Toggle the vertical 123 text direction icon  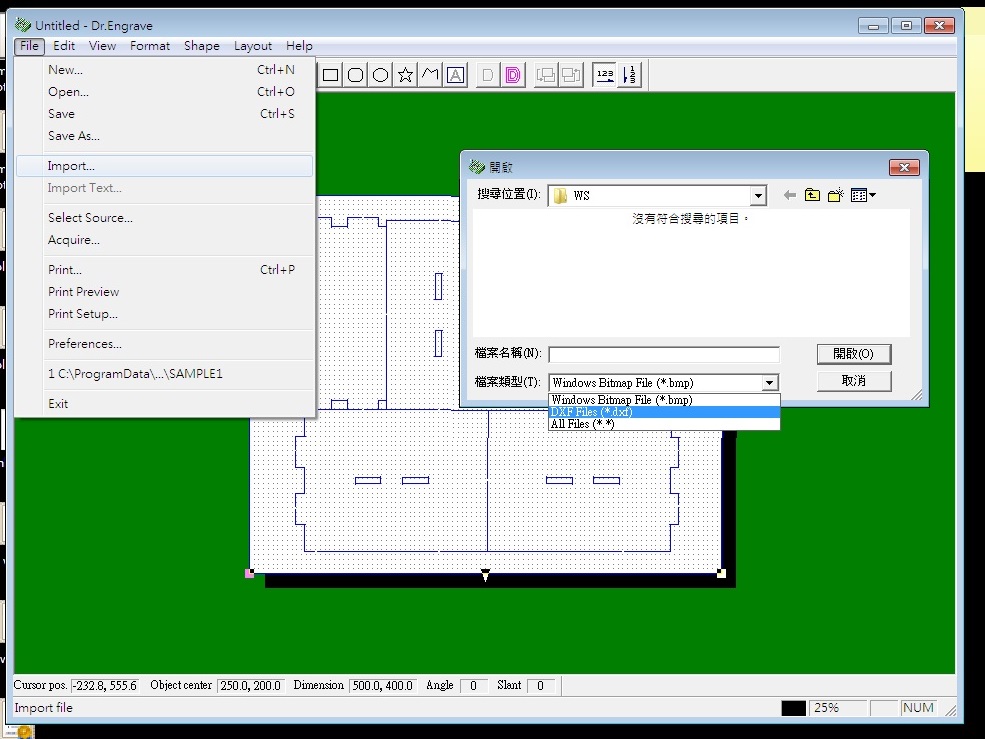pyautogui.click(x=629, y=75)
